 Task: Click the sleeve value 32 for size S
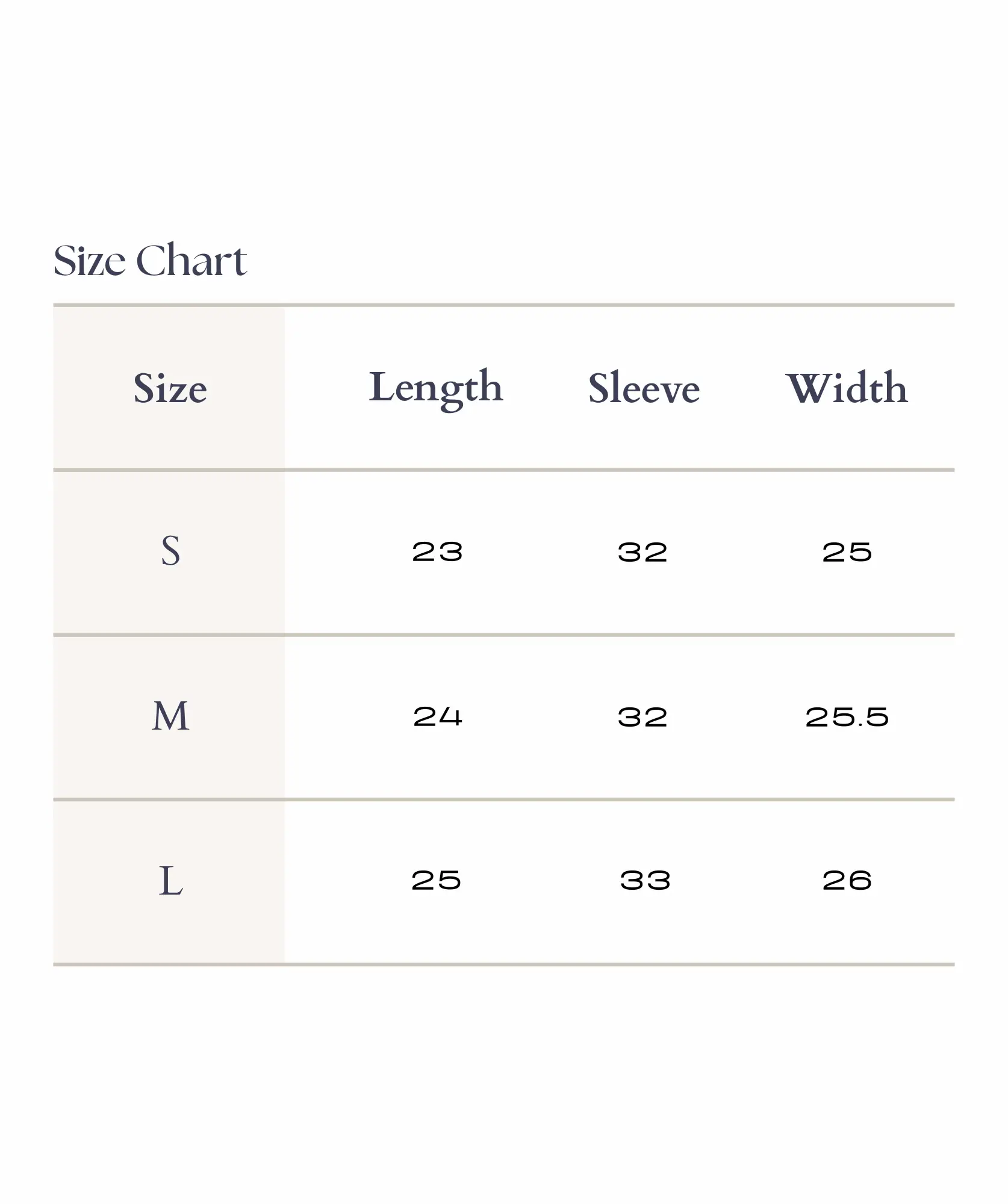coord(642,552)
